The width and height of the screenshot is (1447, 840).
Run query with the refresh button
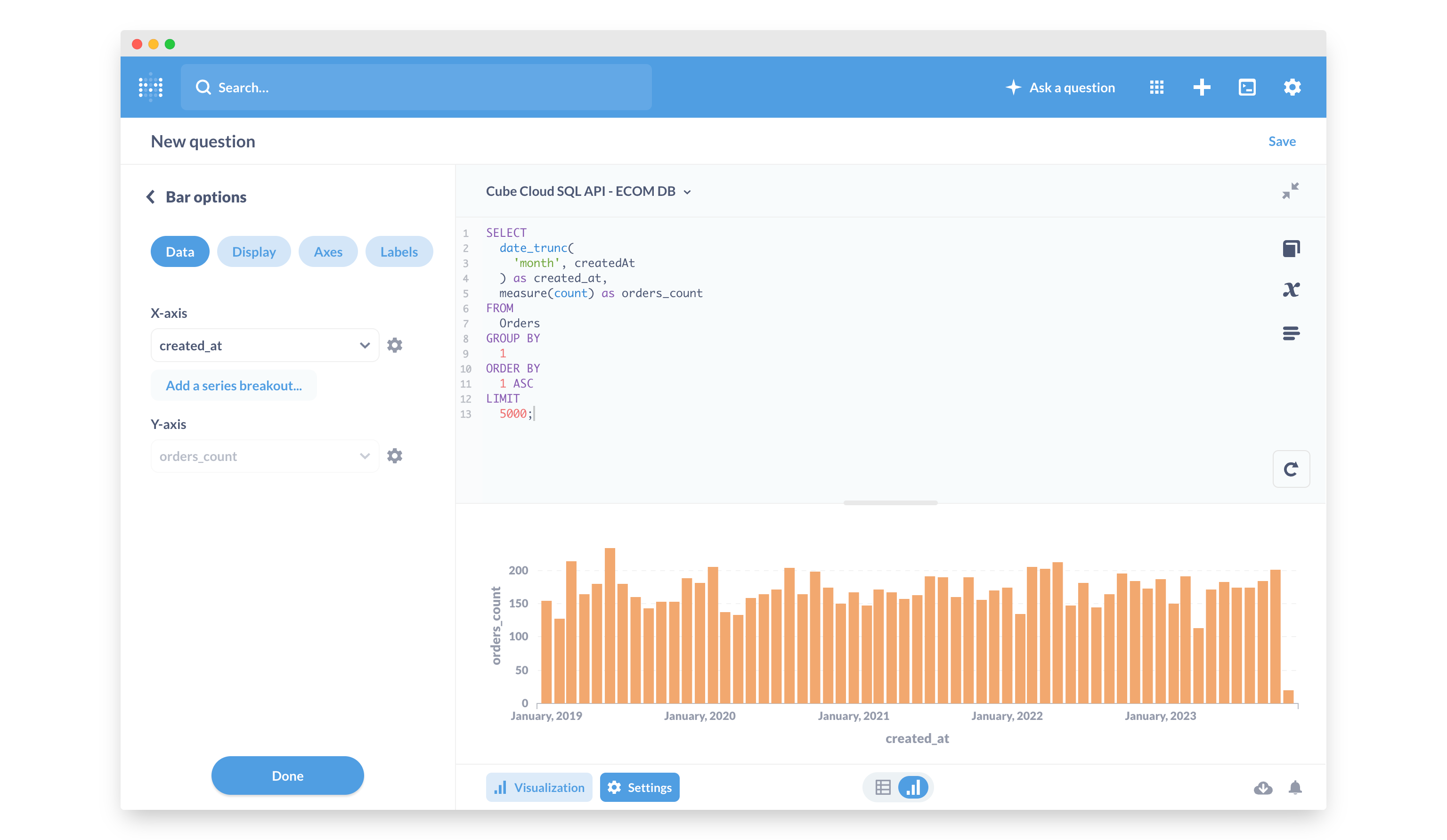(x=1290, y=469)
